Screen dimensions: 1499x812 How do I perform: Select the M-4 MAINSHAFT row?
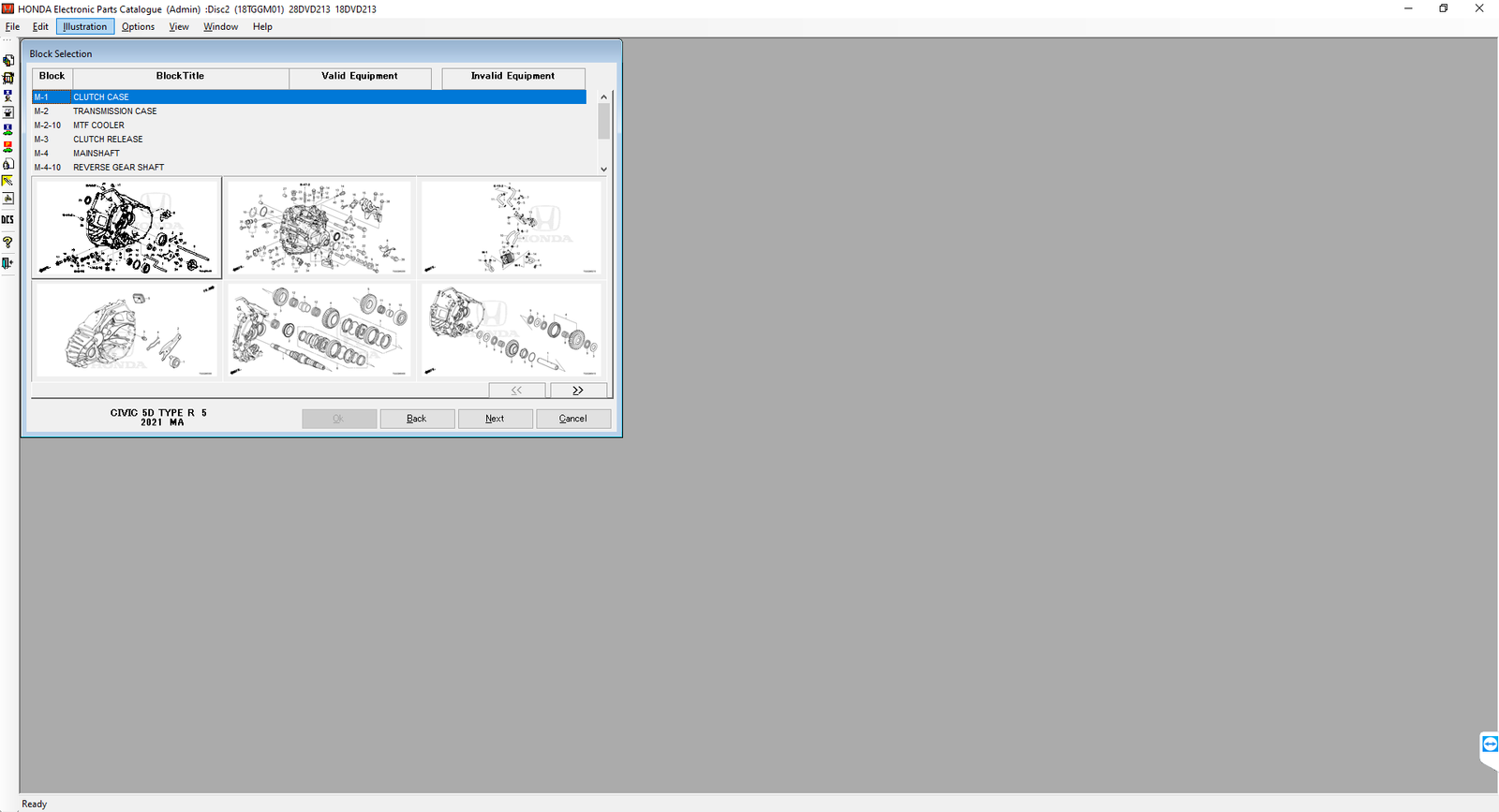309,154
